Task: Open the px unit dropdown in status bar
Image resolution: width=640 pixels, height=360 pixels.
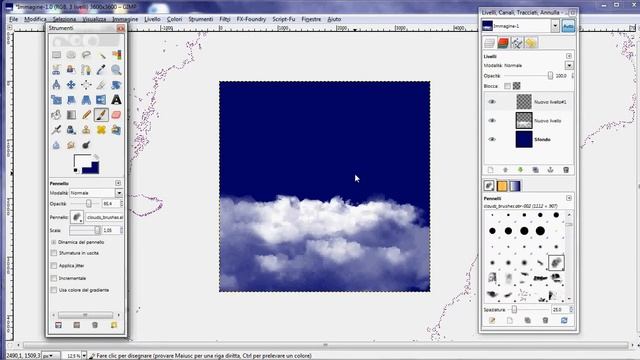Action: pyautogui.click(x=51, y=356)
